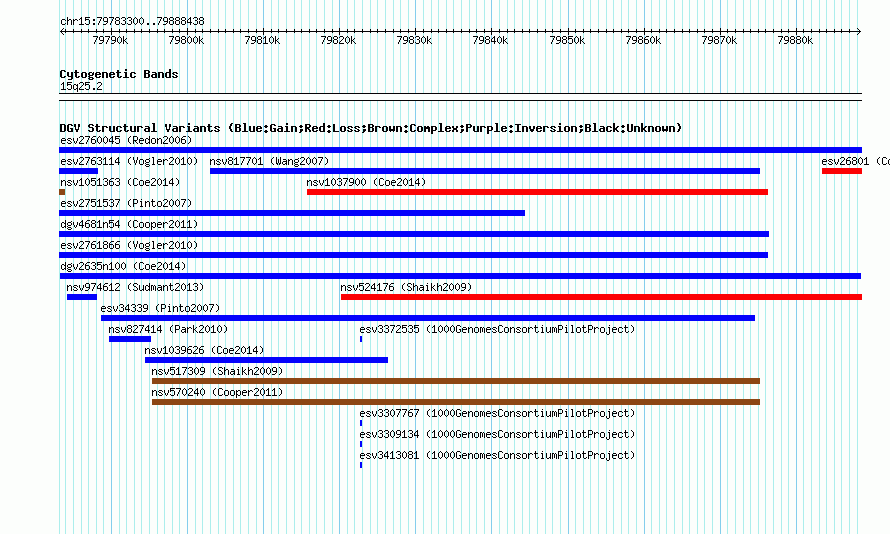Open nsv517309 (Shaikh2009) label

pyautogui.click(x=217, y=371)
